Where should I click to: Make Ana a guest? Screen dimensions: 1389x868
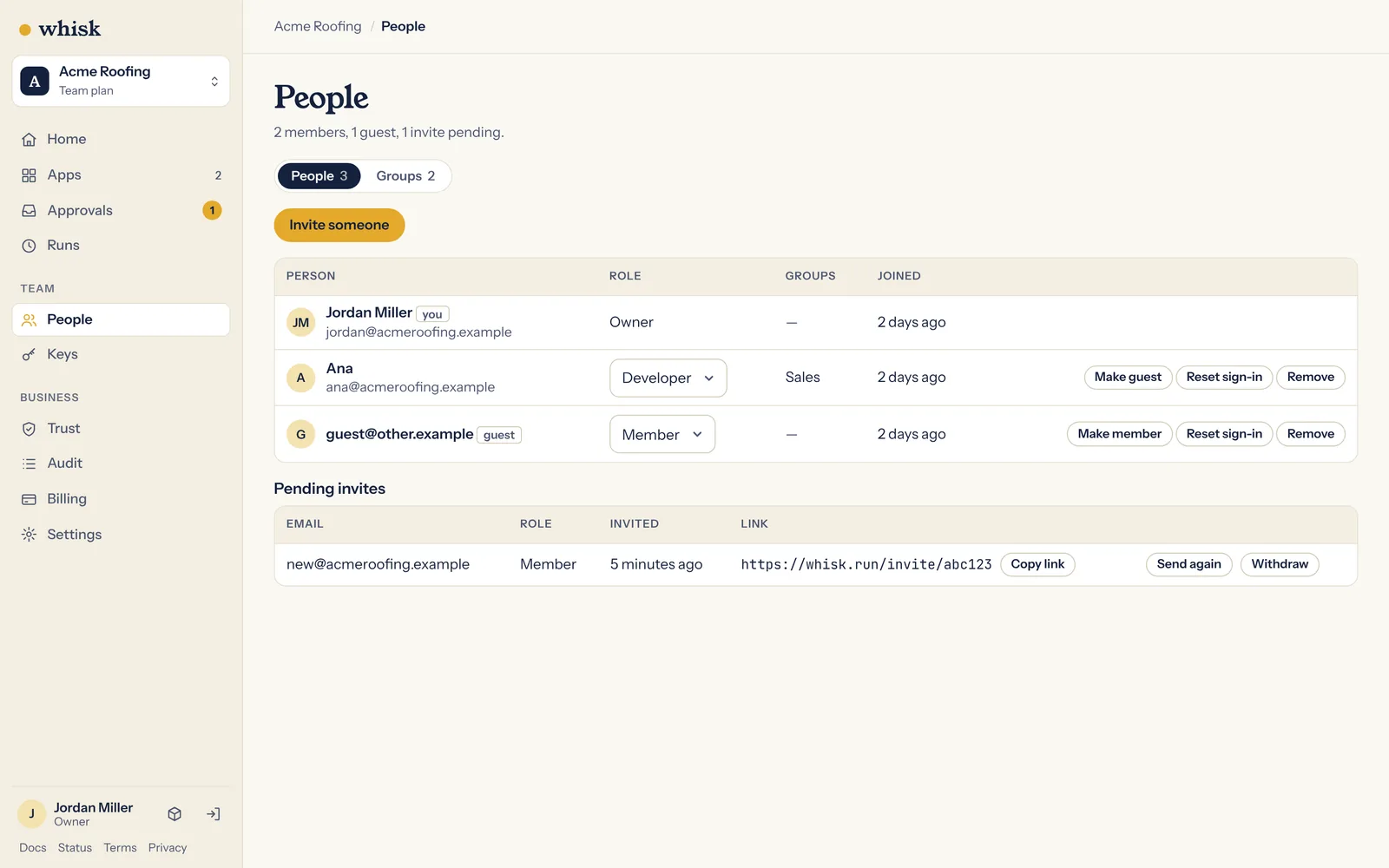coord(1128,377)
